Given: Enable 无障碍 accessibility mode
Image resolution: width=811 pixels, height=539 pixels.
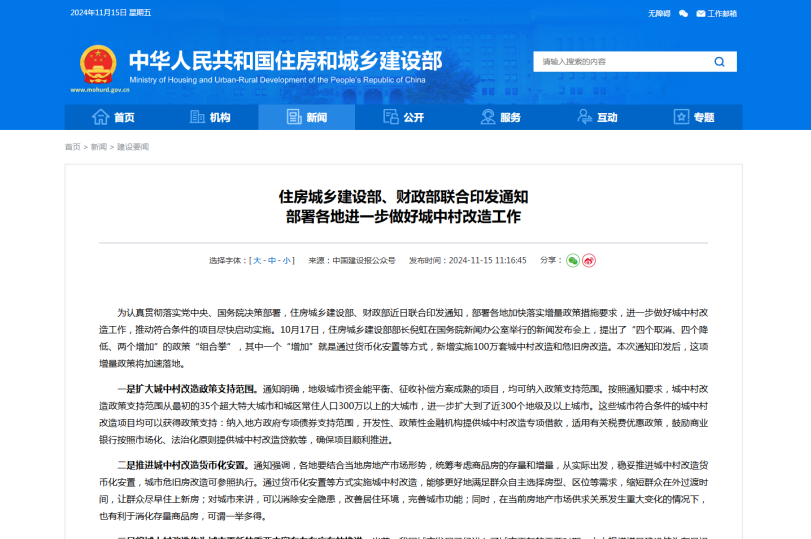Looking at the screenshot, I should point(659,14).
